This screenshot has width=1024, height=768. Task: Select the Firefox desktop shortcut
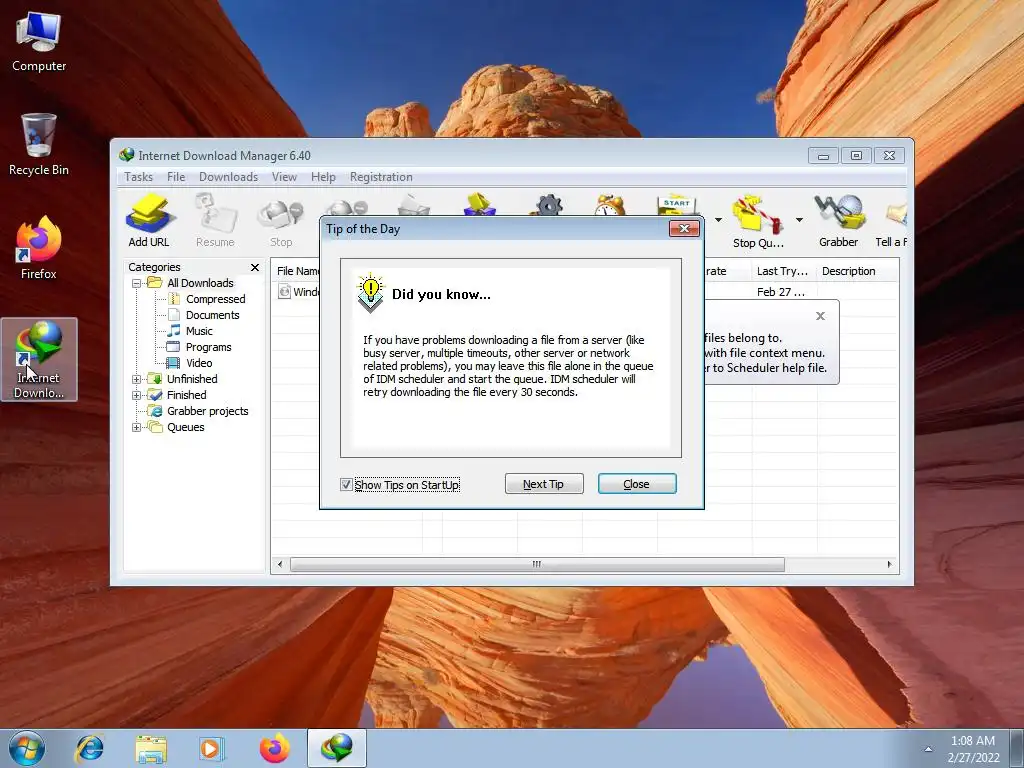click(x=39, y=248)
